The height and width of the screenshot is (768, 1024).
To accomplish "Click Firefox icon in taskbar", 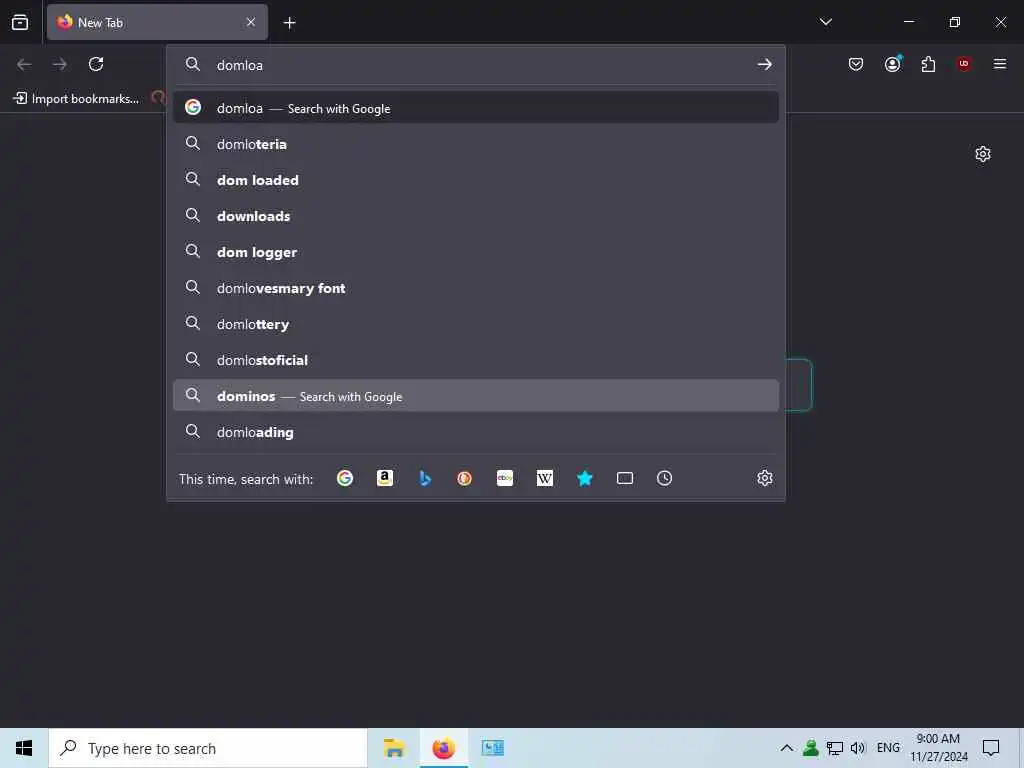I will click(443, 748).
